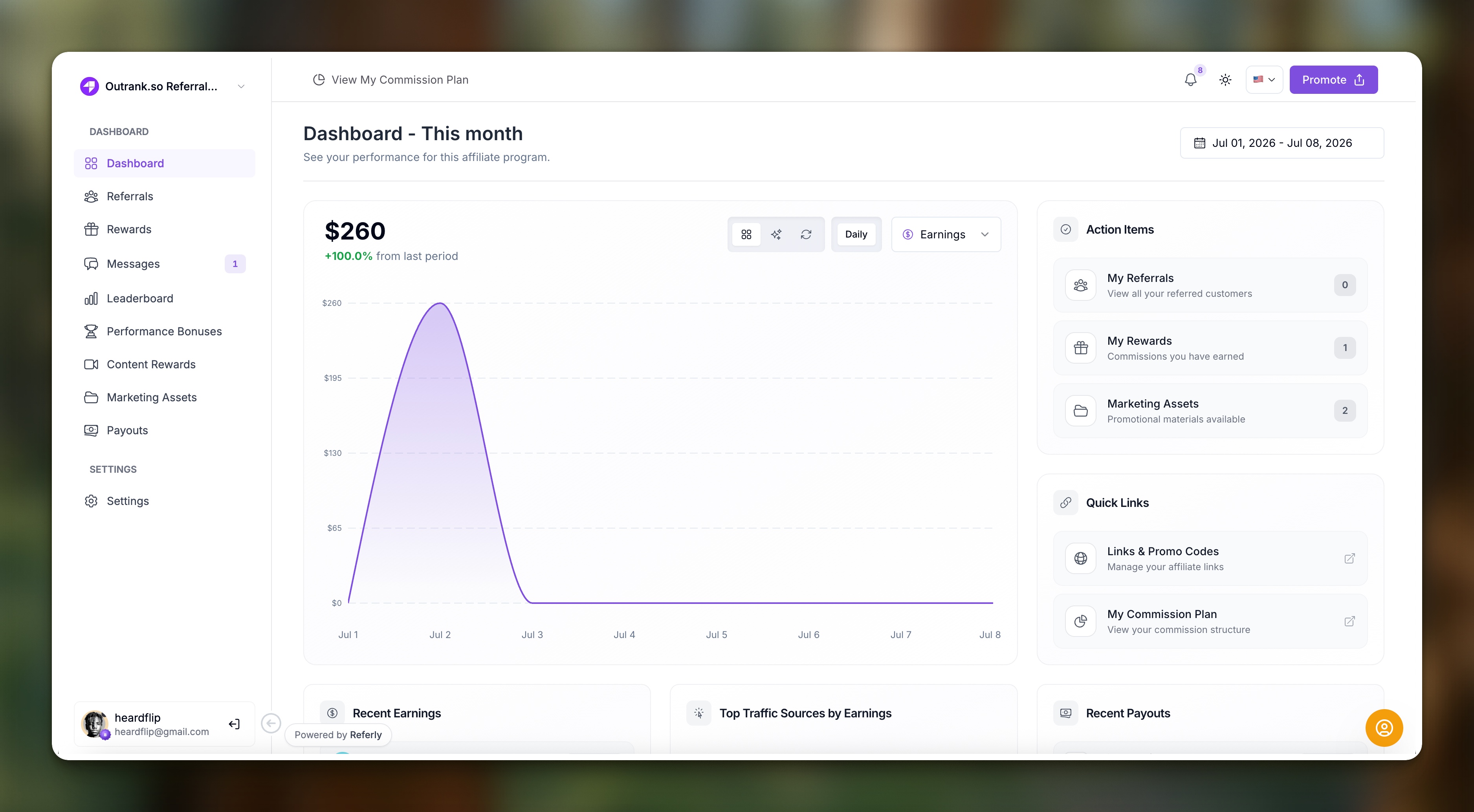Click the Marketing Assets count badge 2
The height and width of the screenshot is (812, 1474).
(x=1345, y=411)
